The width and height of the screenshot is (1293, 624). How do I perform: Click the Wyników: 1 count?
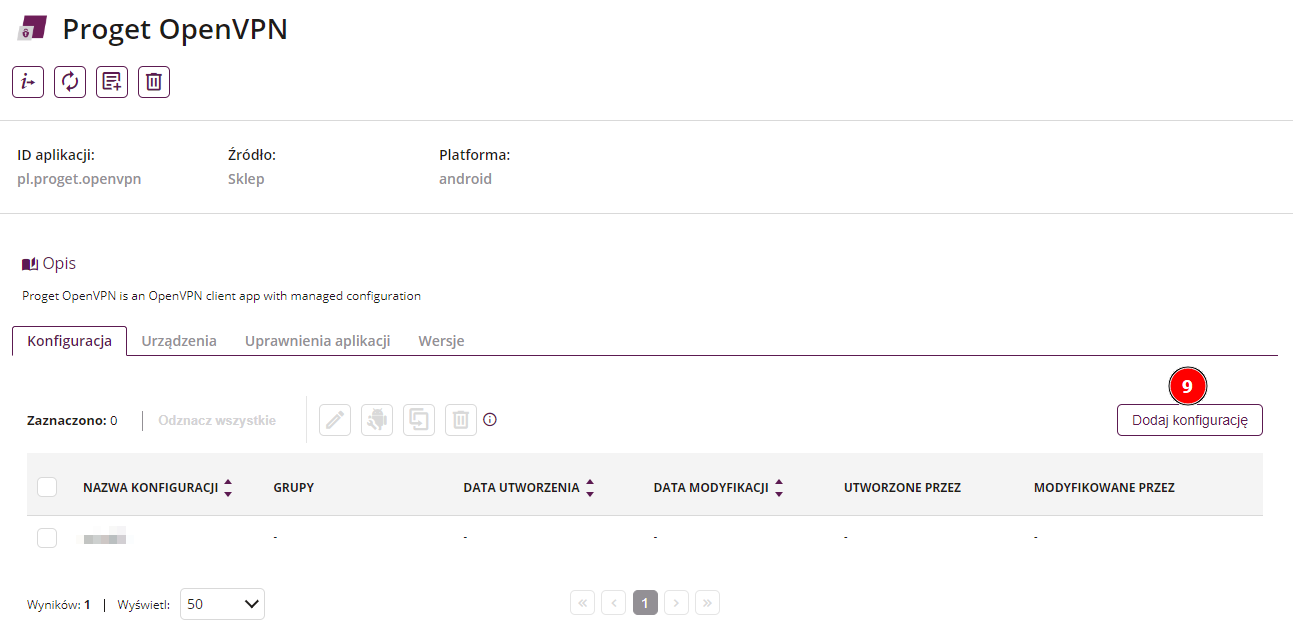tap(59, 604)
